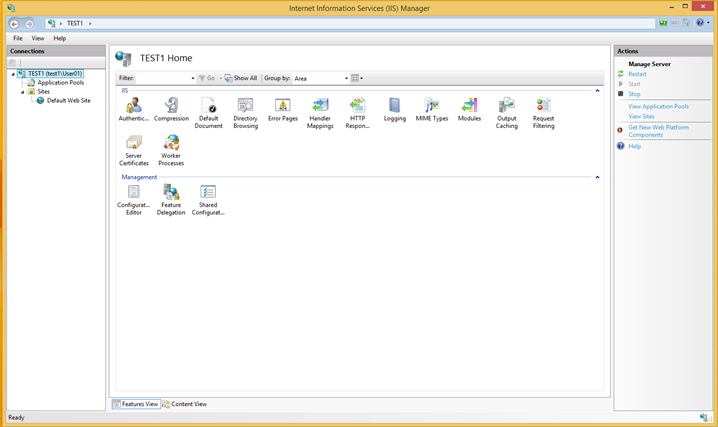The image size is (718, 427).
Task: Open HTTP Response Headers feature
Action: [x=357, y=113]
